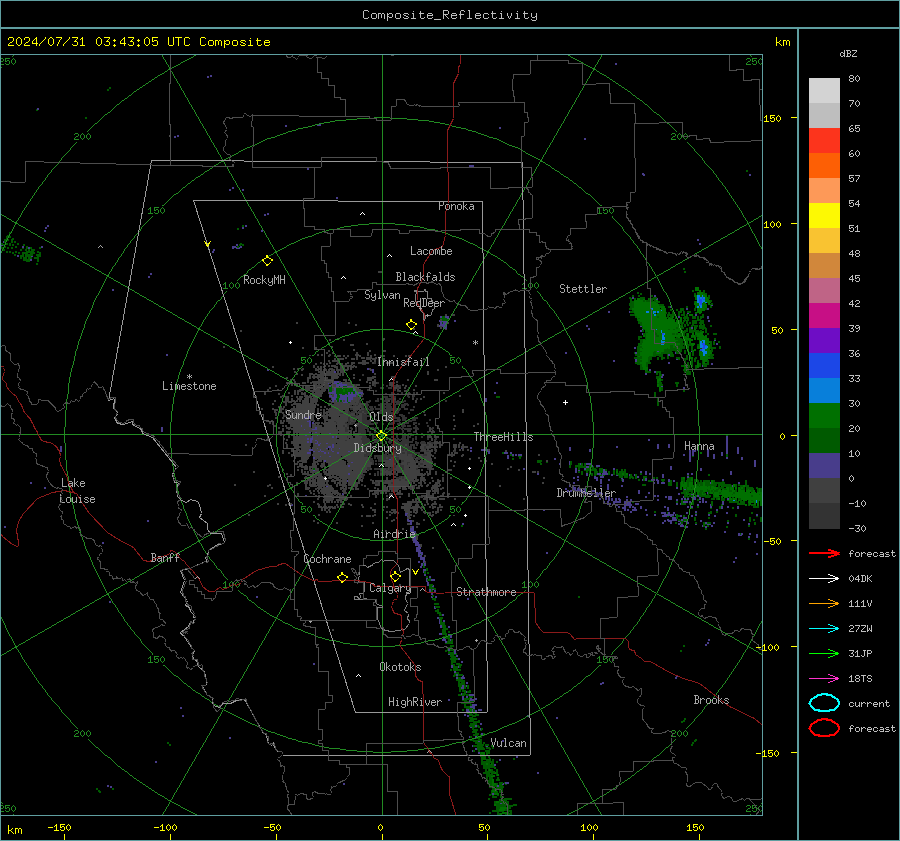Screen dimensions: 900x841
Task: Pick the bright green 30-20 dBZ swatch
Action: 824,416
